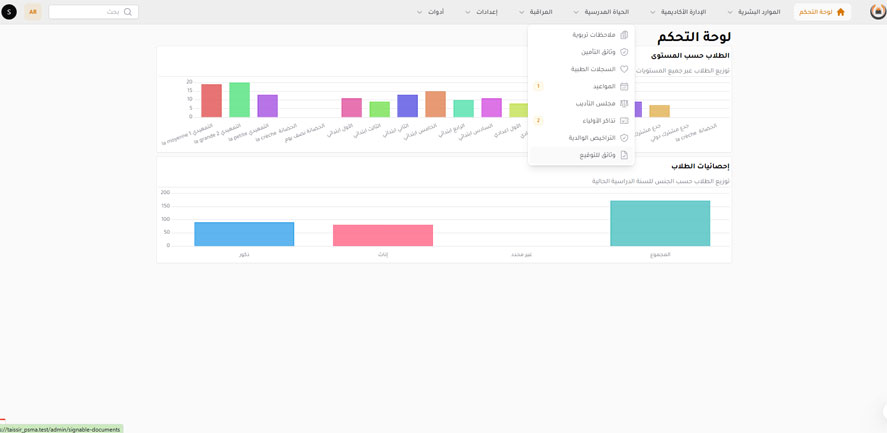Choose وثائق للتوقيع in the dropdown list
This screenshot has width=887, height=433.
click(597, 155)
